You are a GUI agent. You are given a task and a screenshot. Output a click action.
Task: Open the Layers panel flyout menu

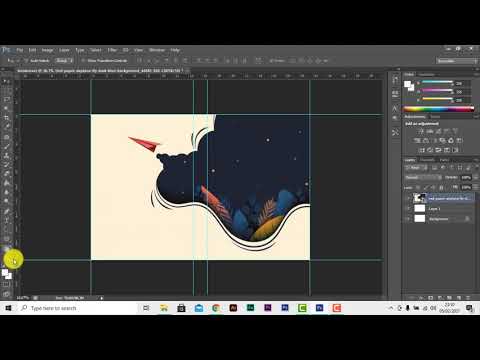[x=476, y=160]
